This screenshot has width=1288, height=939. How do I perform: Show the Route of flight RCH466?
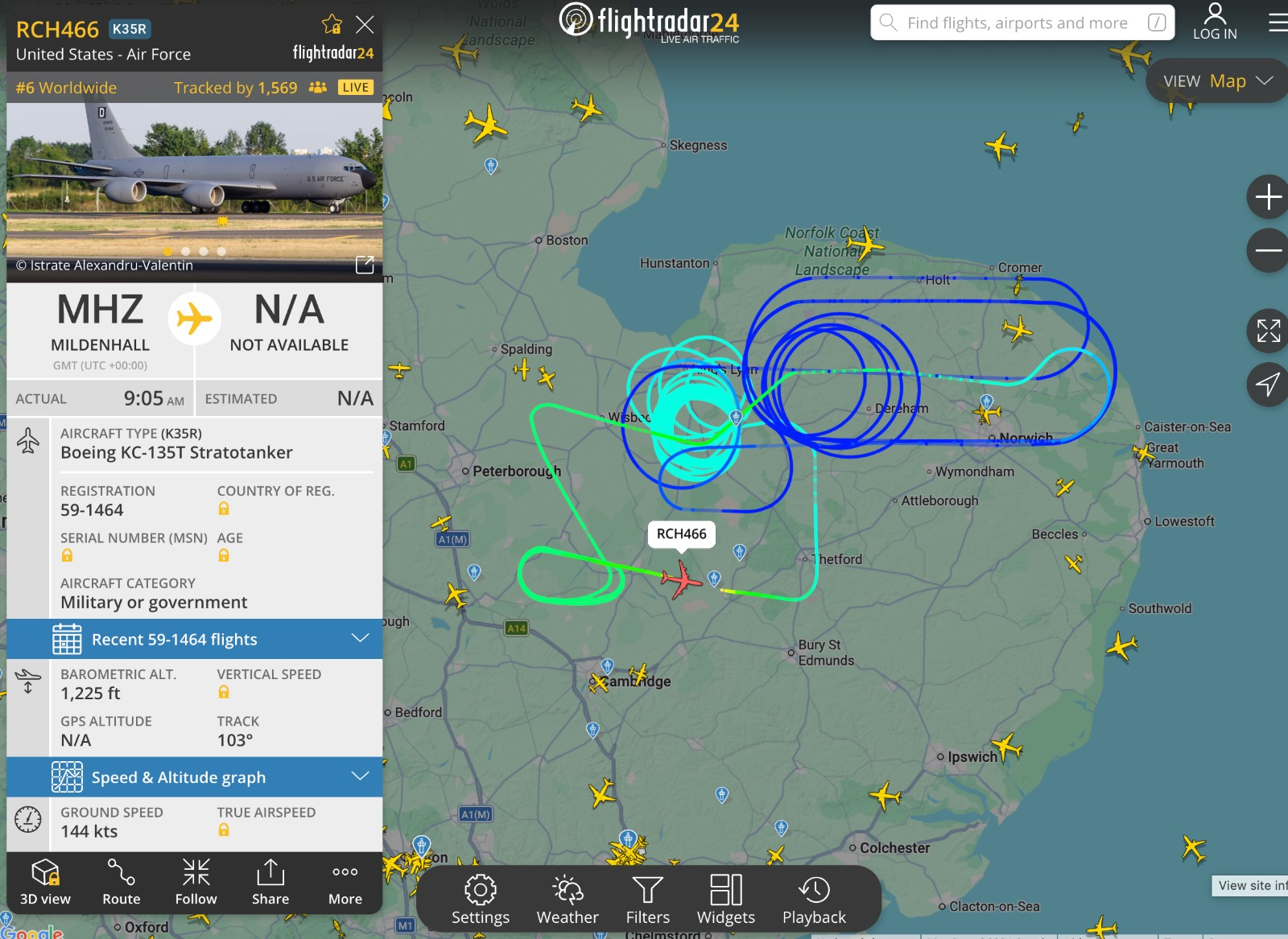[122, 882]
